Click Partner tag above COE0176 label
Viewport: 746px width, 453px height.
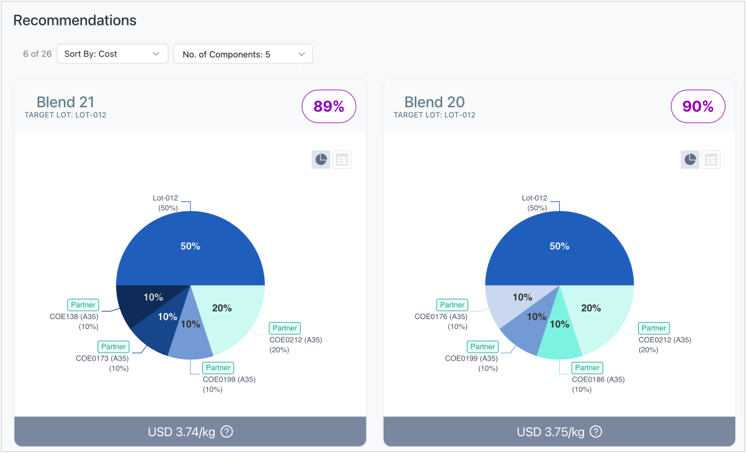452,305
